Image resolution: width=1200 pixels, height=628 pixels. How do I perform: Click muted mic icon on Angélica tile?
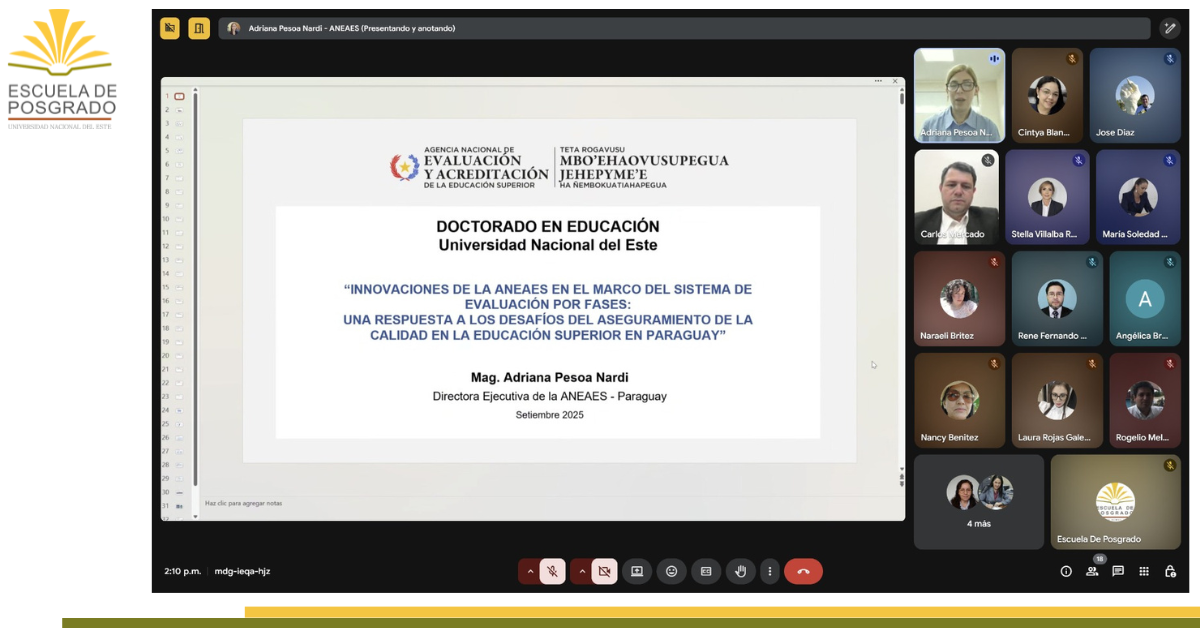(x=1169, y=262)
